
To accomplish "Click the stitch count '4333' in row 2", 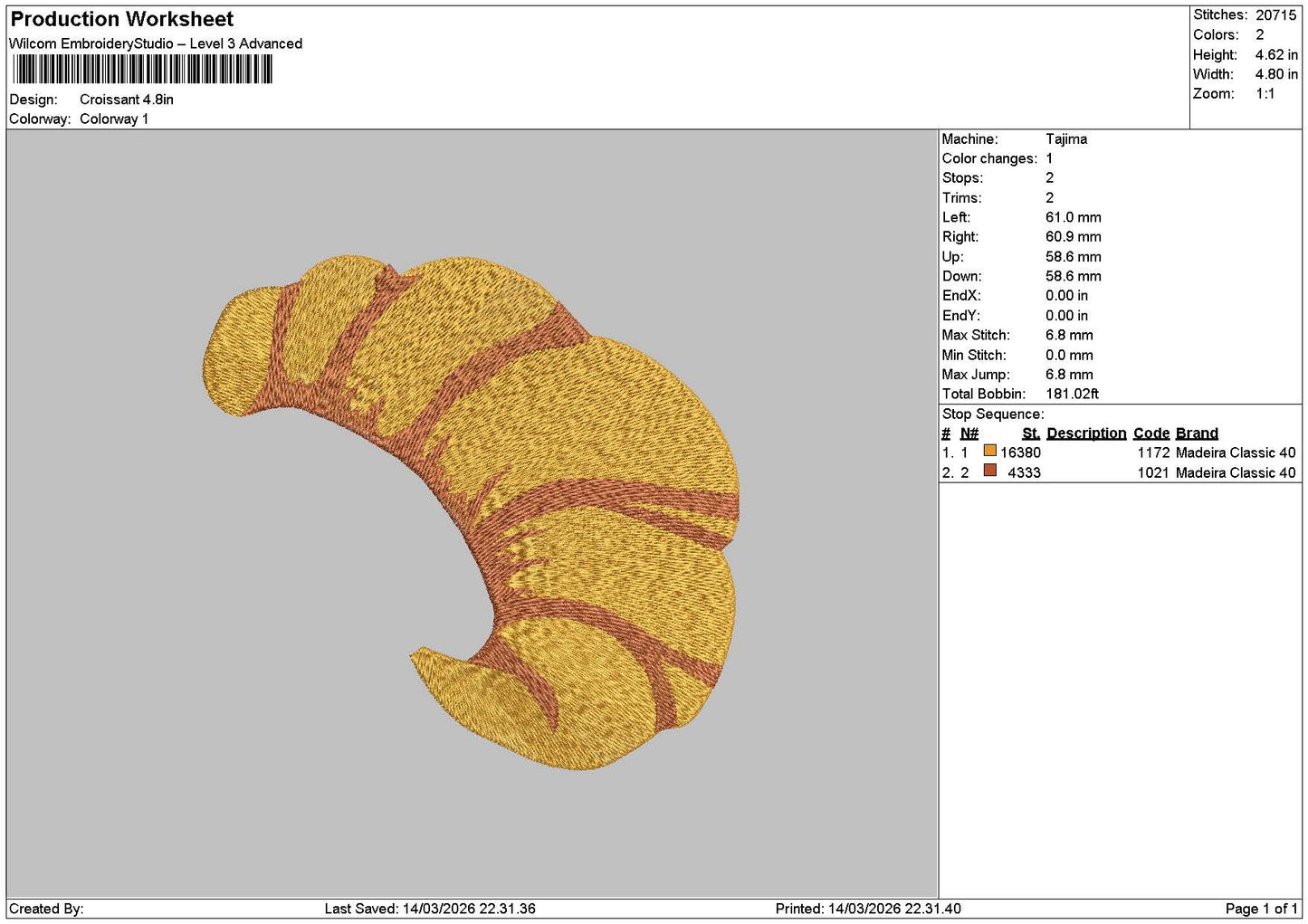I will [x=1025, y=472].
